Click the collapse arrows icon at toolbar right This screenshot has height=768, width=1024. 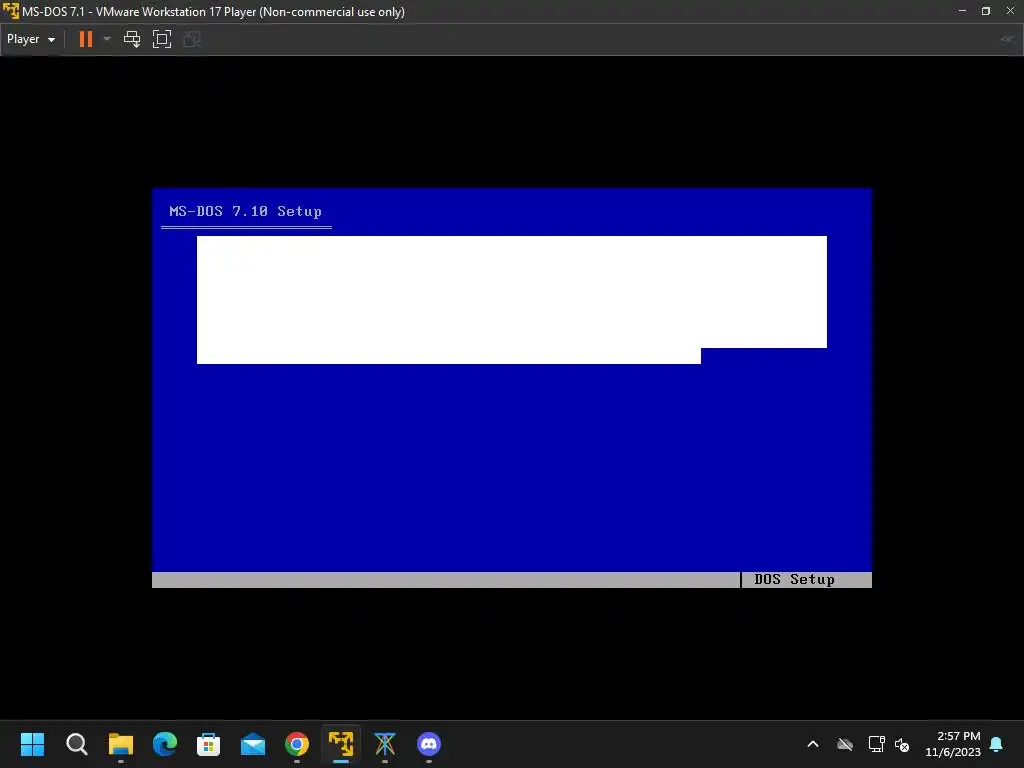[x=1008, y=39]
